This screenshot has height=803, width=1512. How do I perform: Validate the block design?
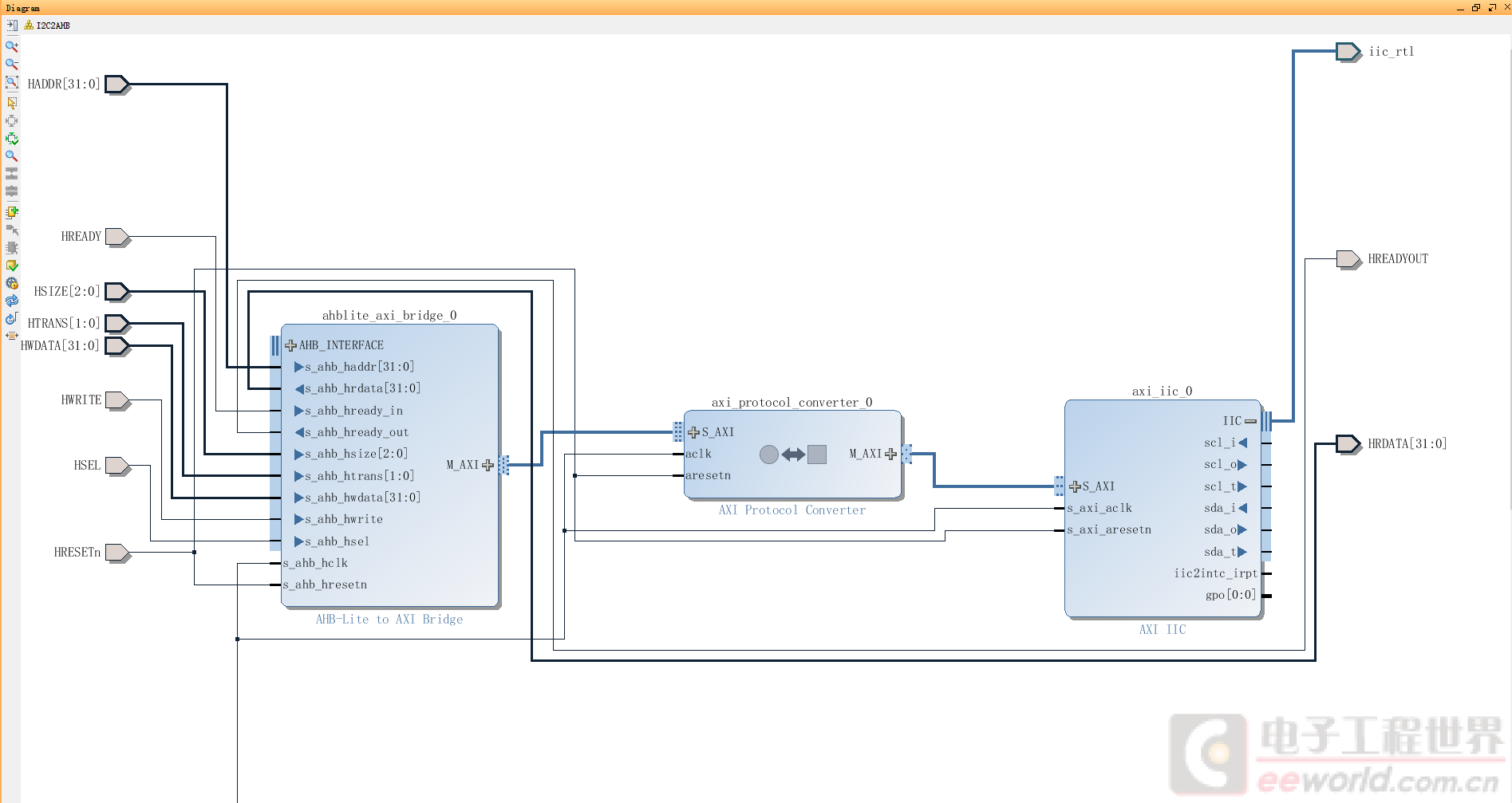point(12,266)
